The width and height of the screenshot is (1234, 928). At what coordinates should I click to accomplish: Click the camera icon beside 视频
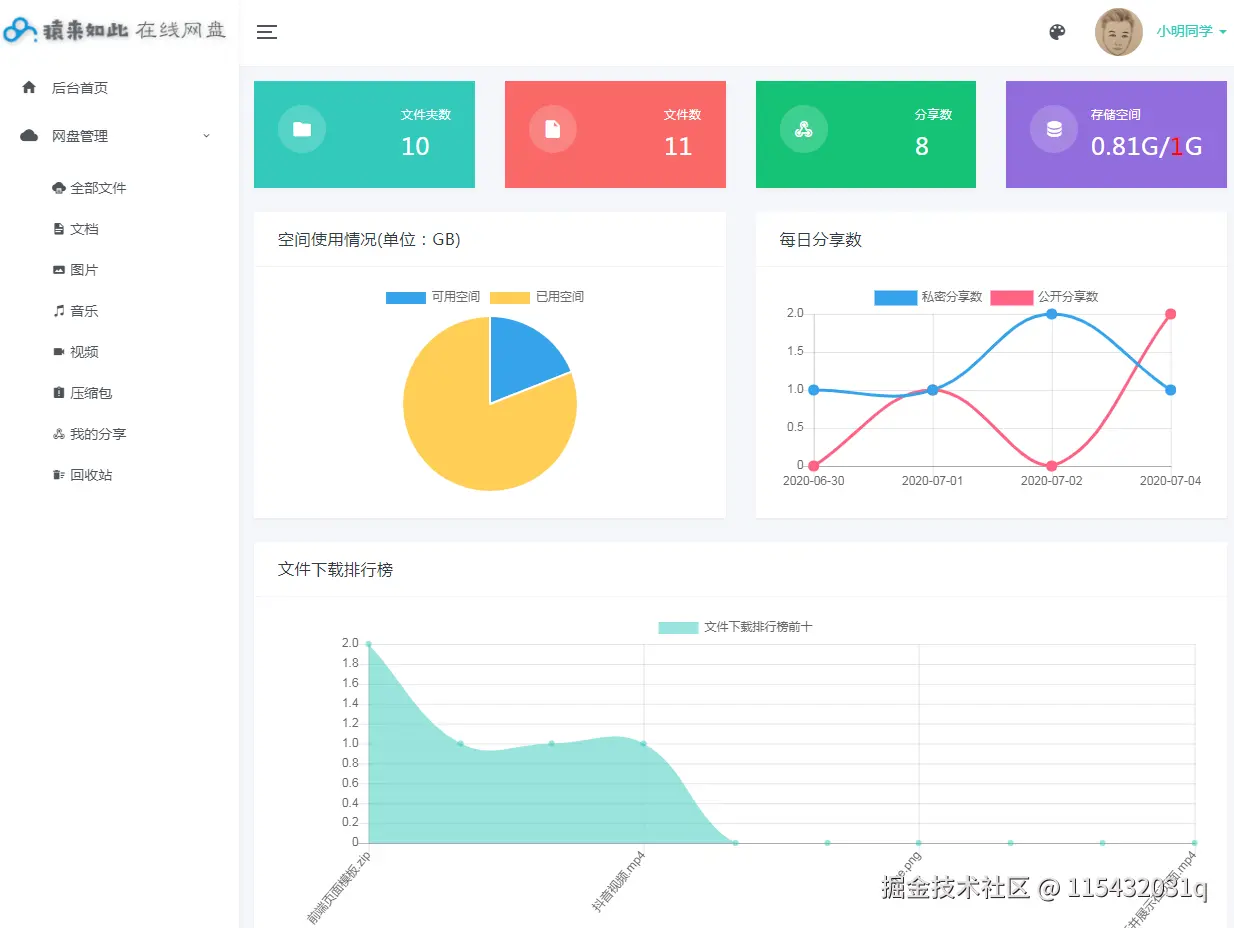point(58,352)
